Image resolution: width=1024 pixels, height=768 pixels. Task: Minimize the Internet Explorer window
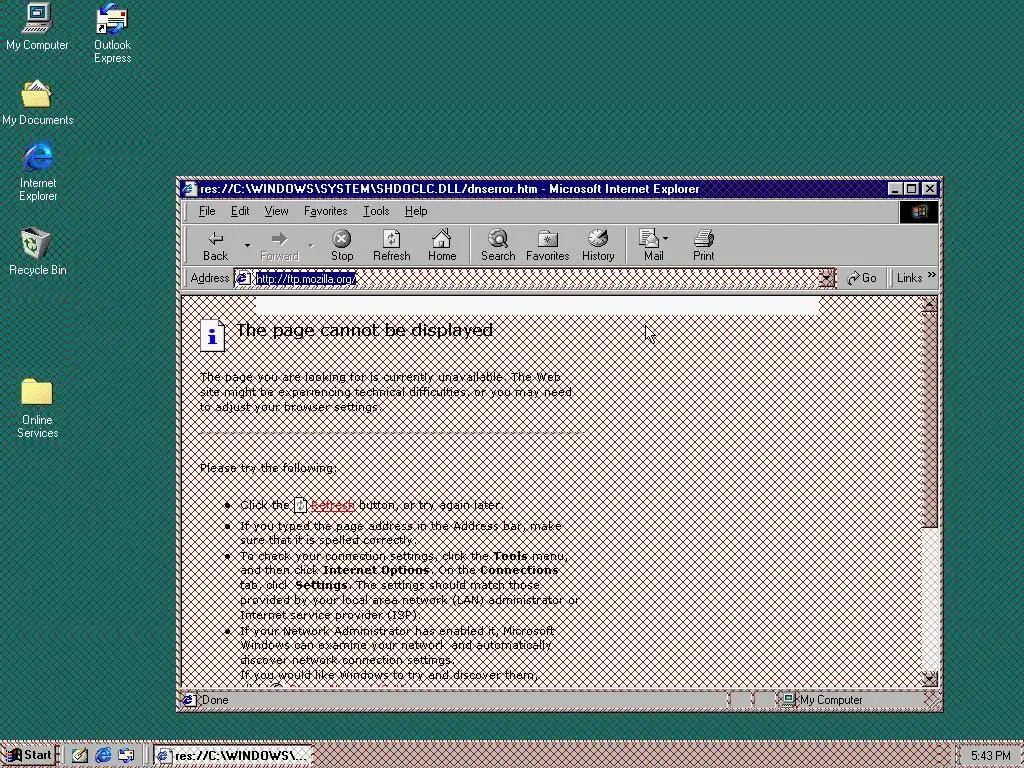coord(896,189)
